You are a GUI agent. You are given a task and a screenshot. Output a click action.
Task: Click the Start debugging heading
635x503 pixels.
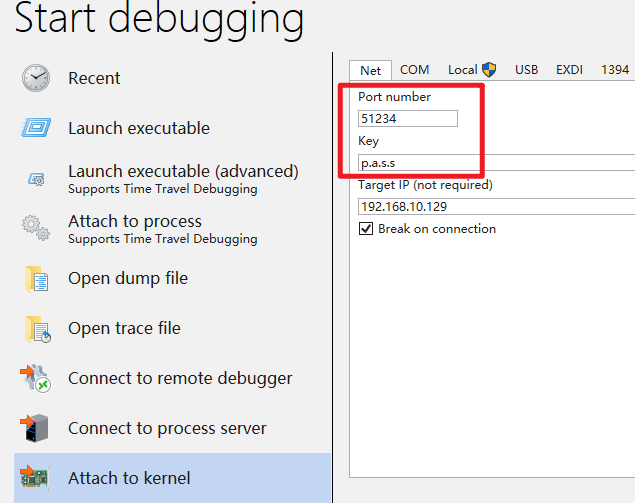159,20
